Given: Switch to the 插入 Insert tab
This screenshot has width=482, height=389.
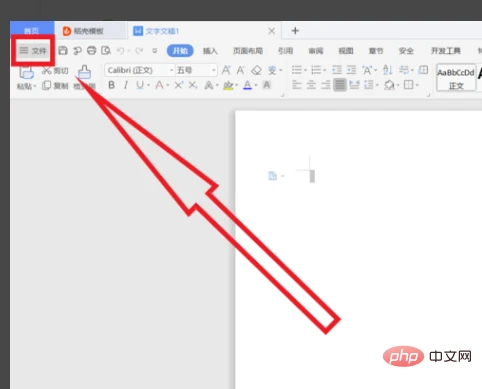Looking at the screenshot, I should pos(210,51).
